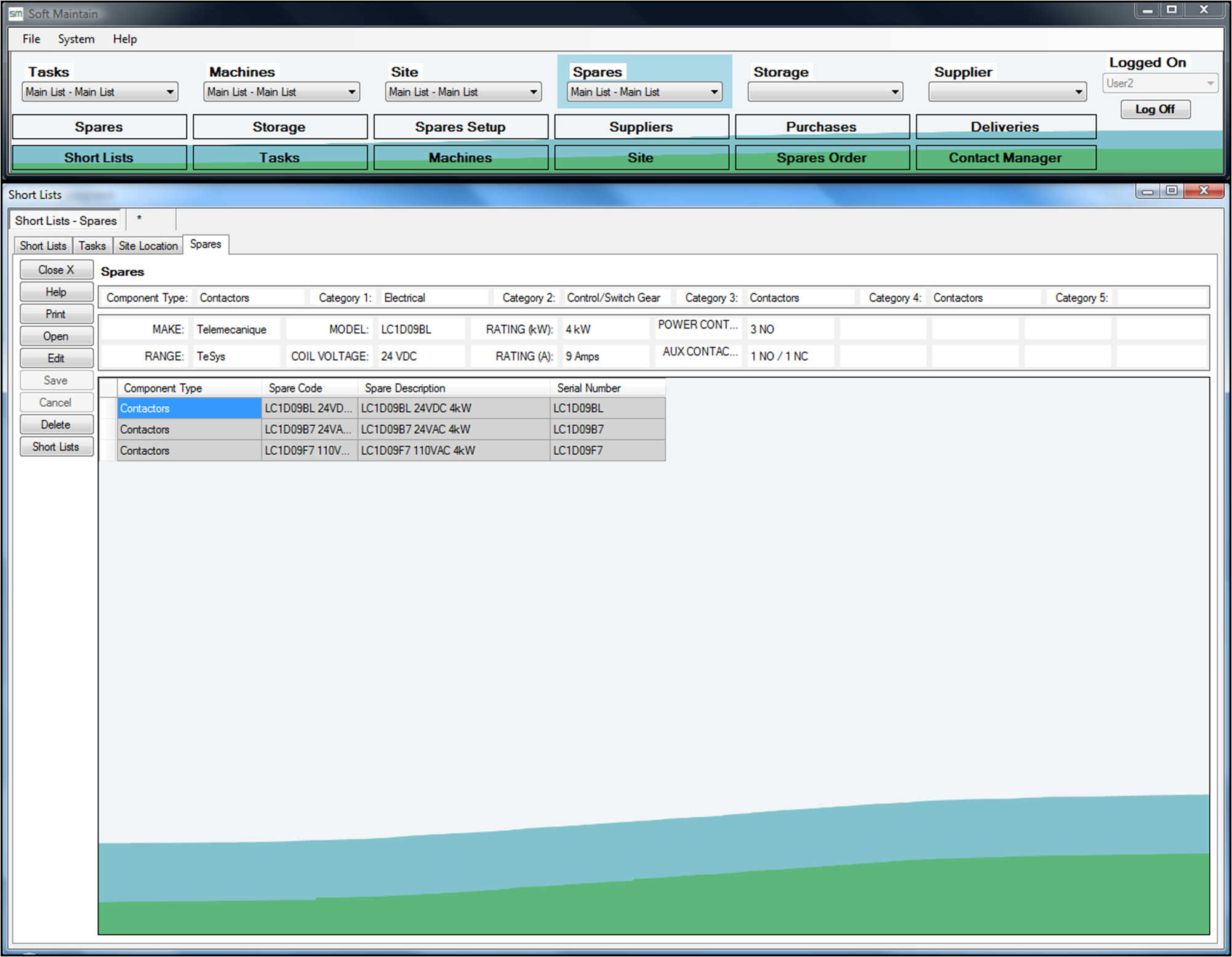The image size is (1232, 957).
Task: Click the Short Lists sidebar button
Action: (56, 447)
